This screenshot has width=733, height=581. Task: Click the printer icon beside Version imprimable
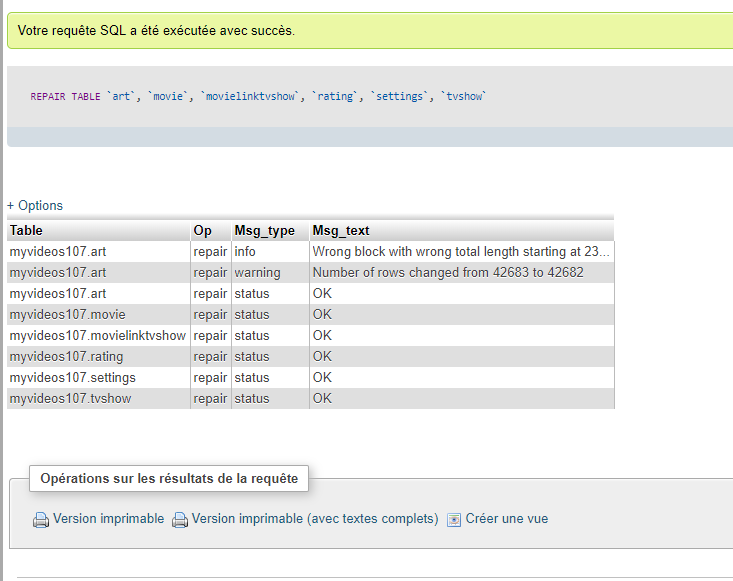(41, 519)
